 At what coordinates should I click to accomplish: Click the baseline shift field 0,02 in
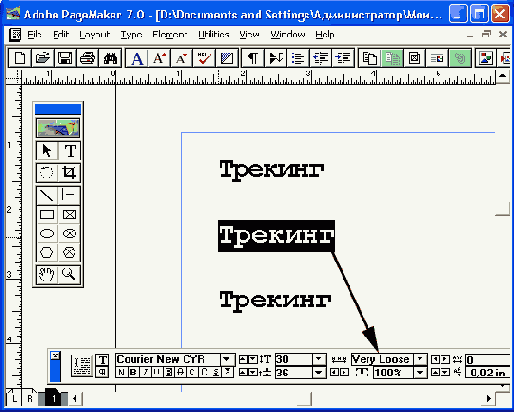tap(488, 372)
